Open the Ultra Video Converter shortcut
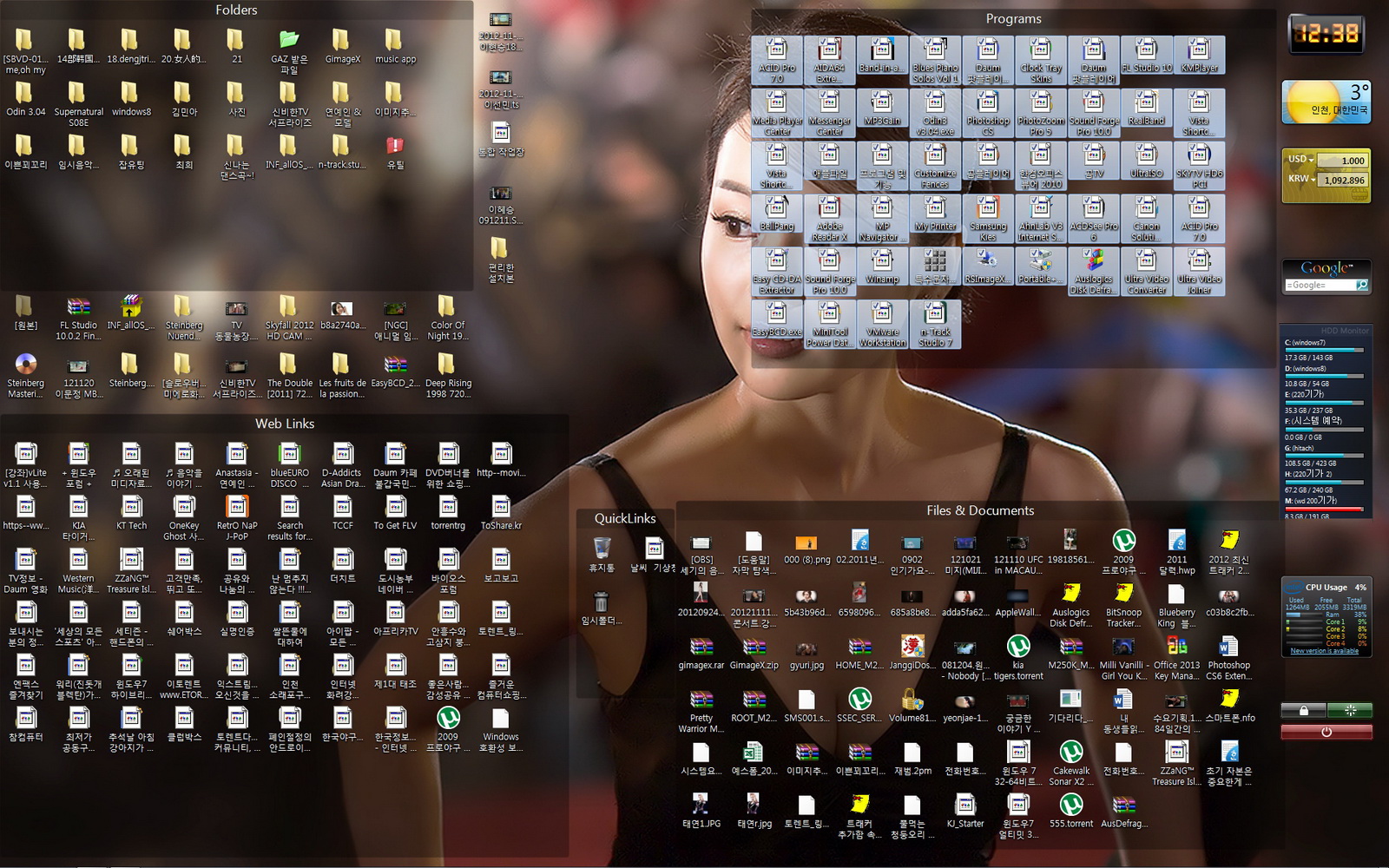The width and height of the screenshot is (1389, 868). coord(1146,271)
